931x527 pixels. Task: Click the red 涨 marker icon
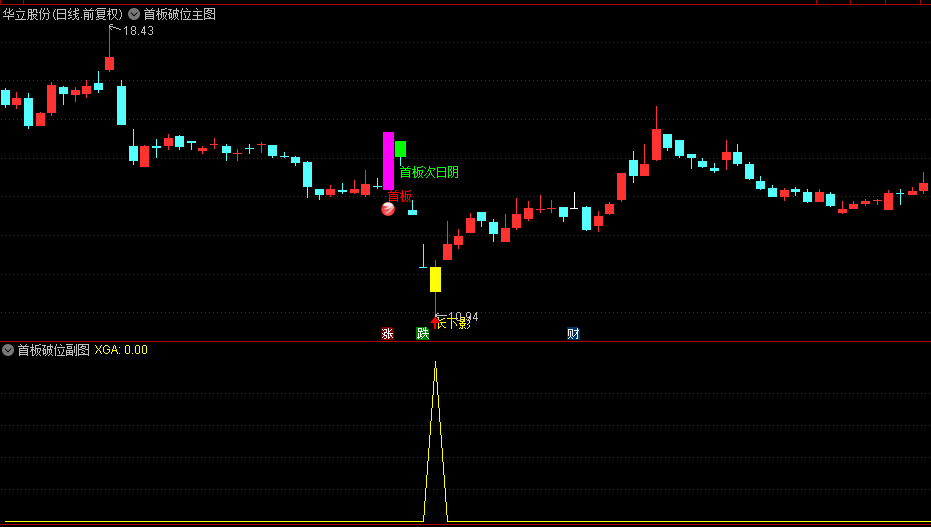click(387, 334)
